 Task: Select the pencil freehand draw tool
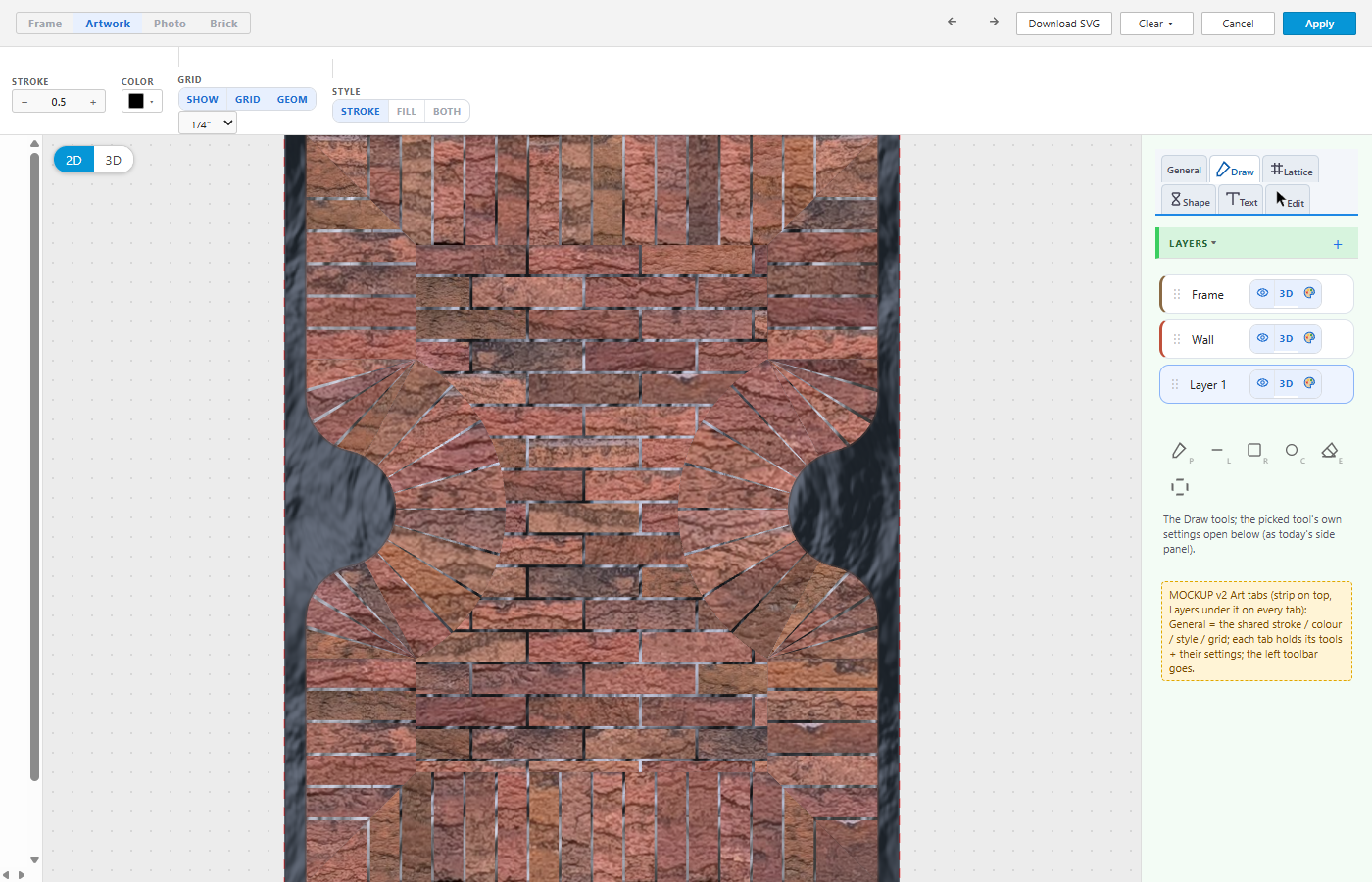1179,451
